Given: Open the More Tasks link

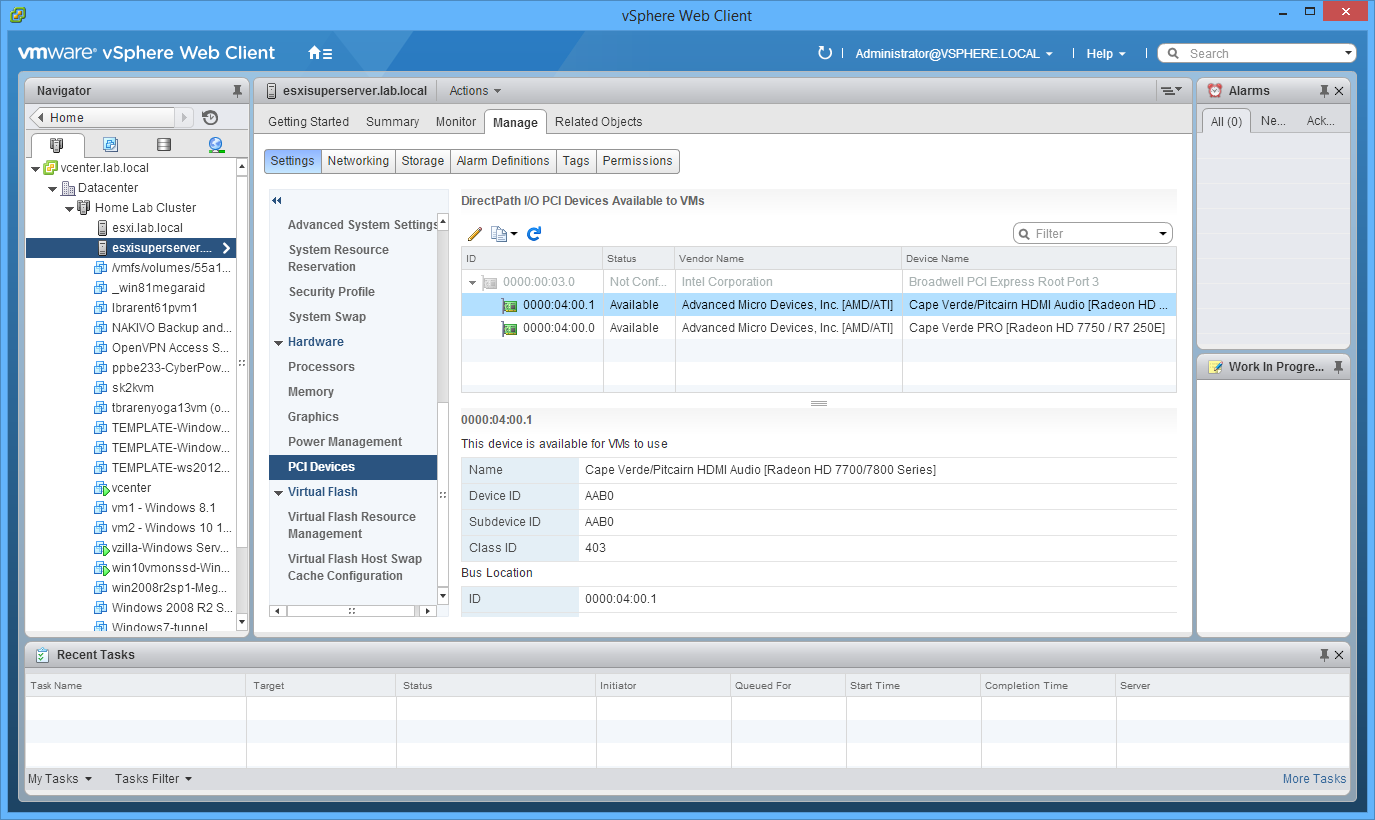Looking at the screenshot, I should click(1314, 779).
